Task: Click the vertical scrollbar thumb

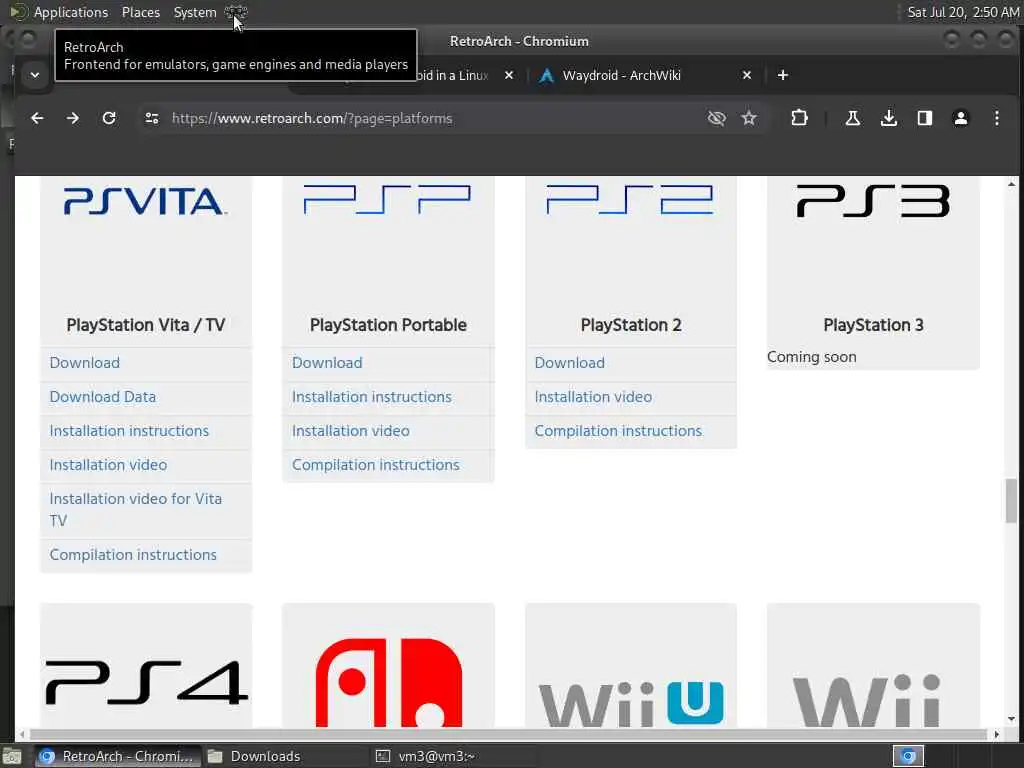Action: [1011, 501]
